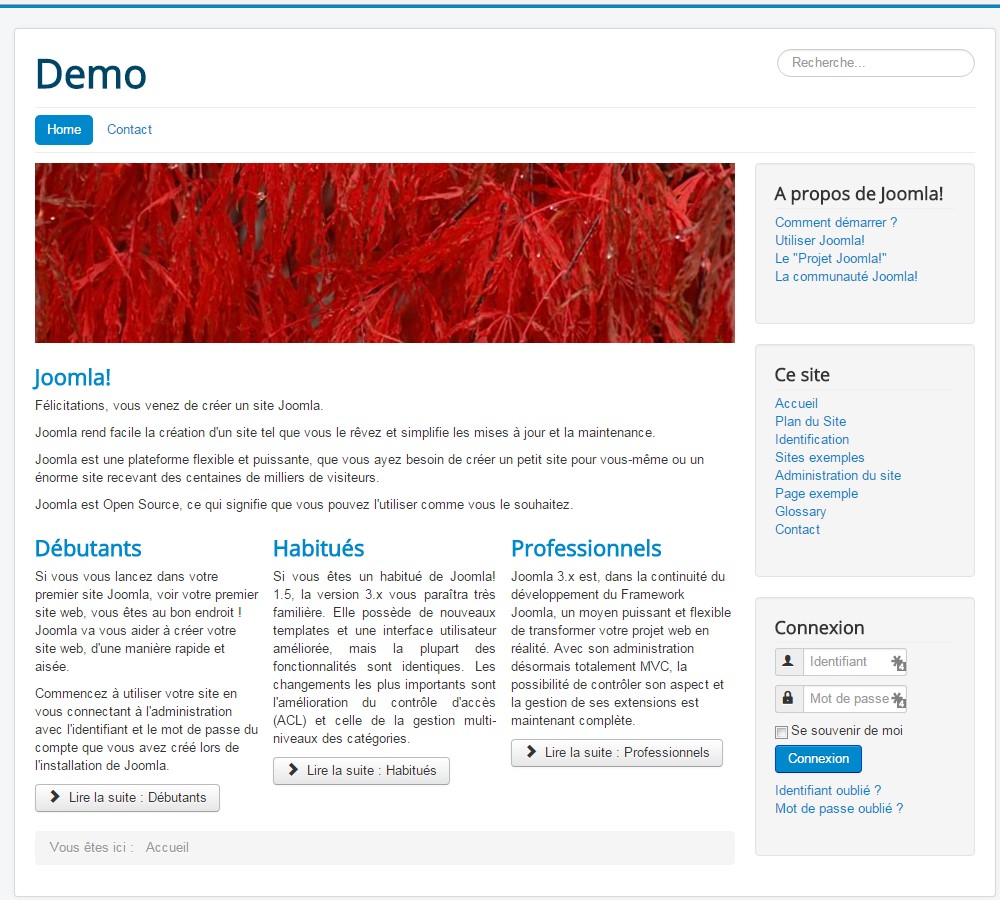The image size is (1000, 900).
Task: Click the A propos de Joomla! heading
Action: [x=858, y=194]
